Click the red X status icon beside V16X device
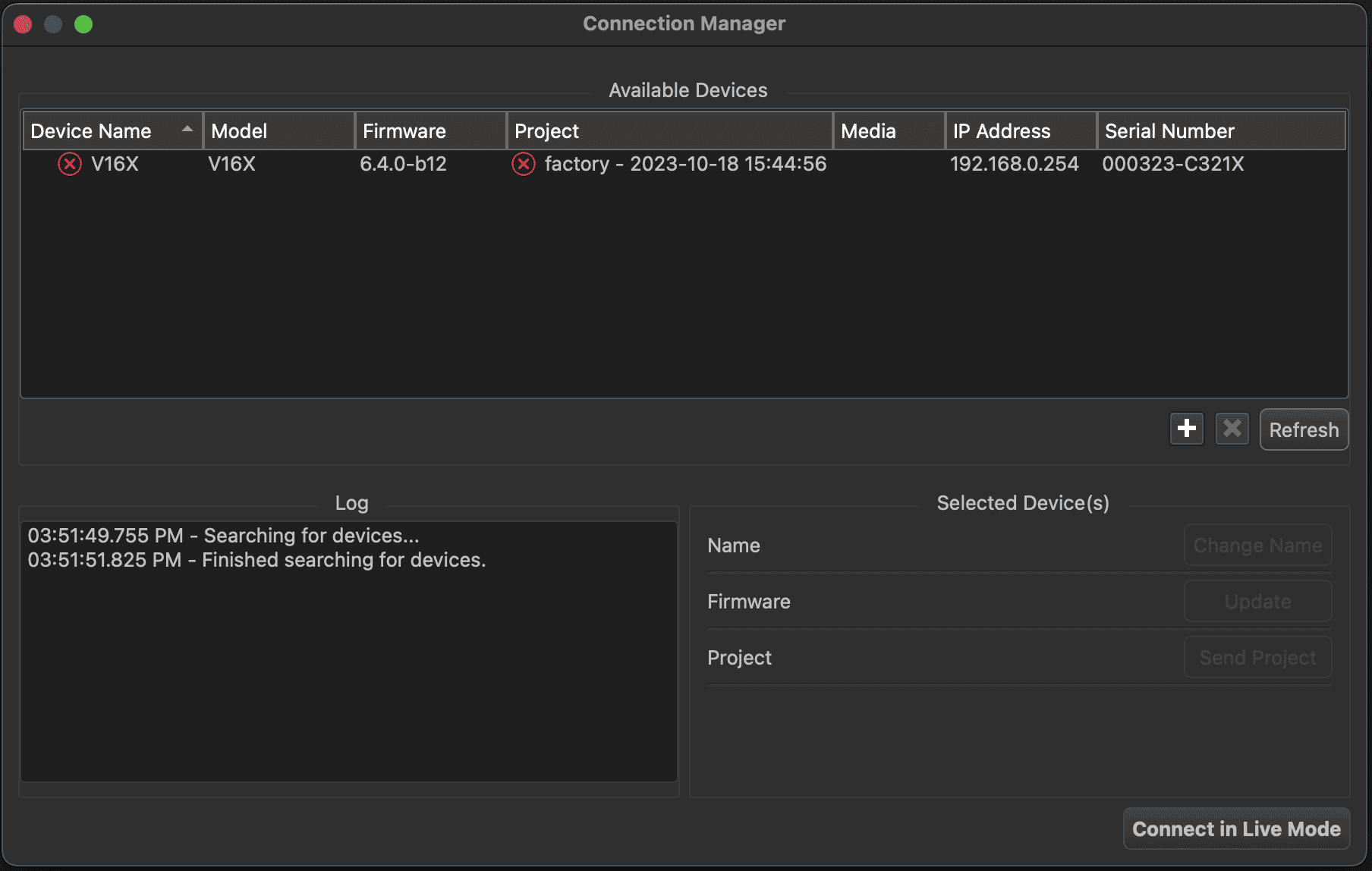Image resolution: width=1372 pixels, height=871 pixels. click(x=69, y=164)
